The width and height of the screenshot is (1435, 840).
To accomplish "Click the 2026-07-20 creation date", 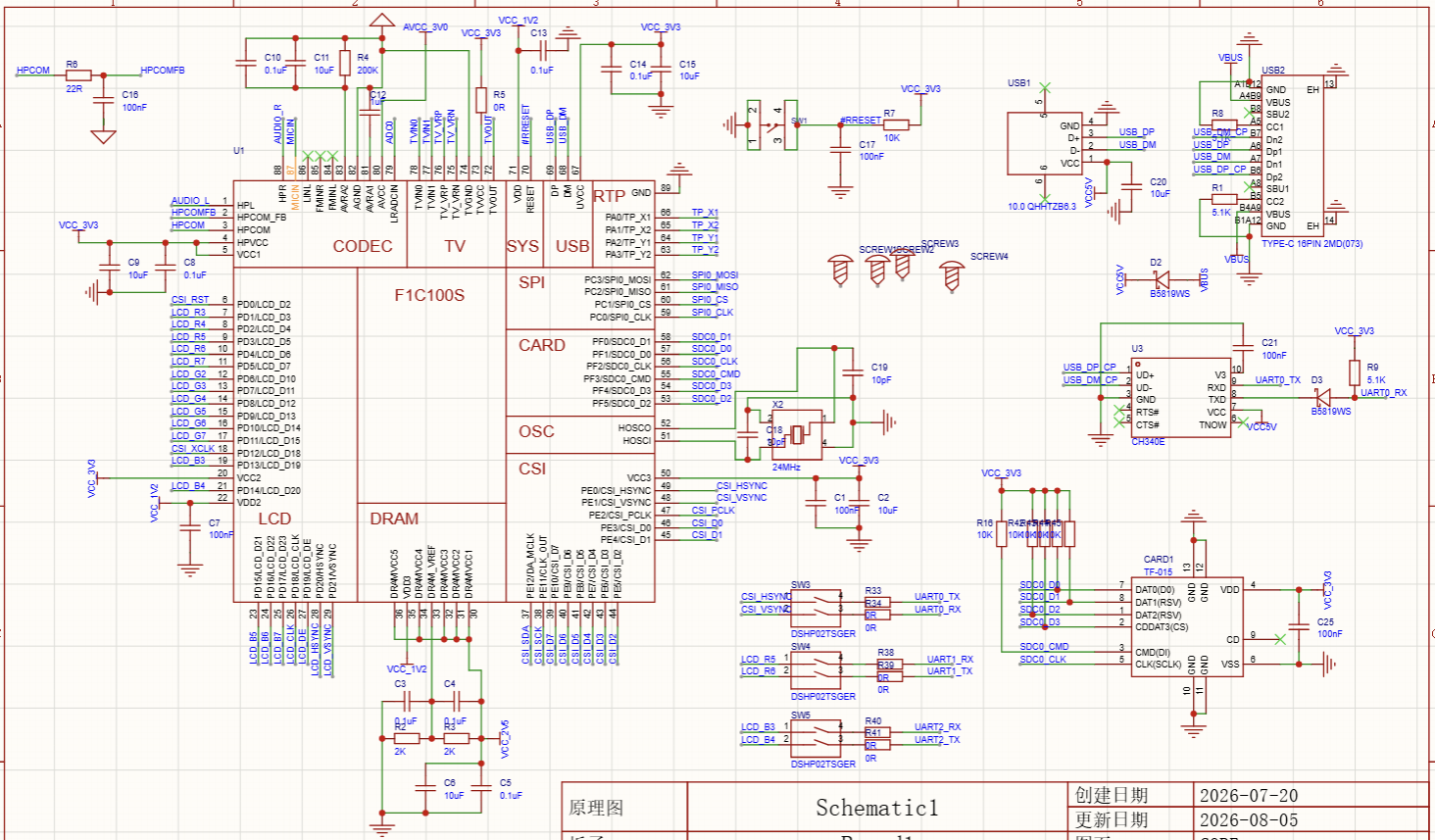I will [x=1249, y=796].
